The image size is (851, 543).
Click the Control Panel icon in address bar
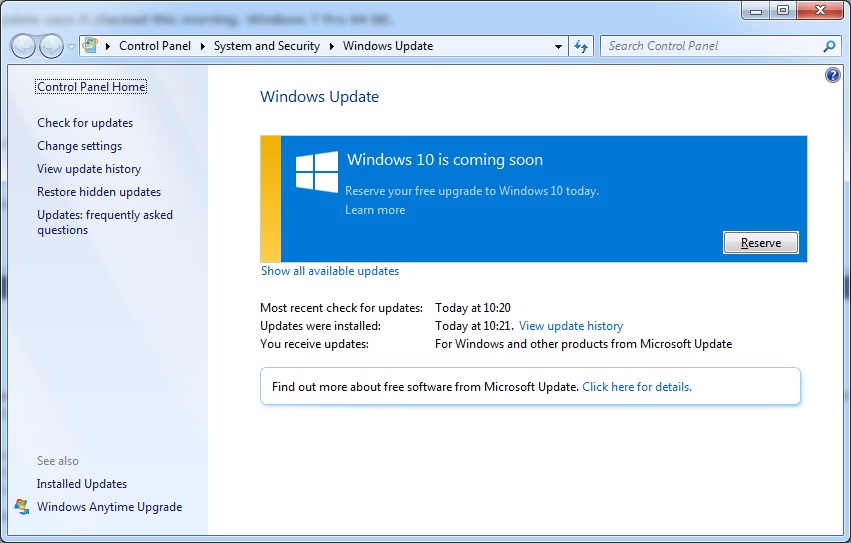pyautogui.click(x=90, y=46)
